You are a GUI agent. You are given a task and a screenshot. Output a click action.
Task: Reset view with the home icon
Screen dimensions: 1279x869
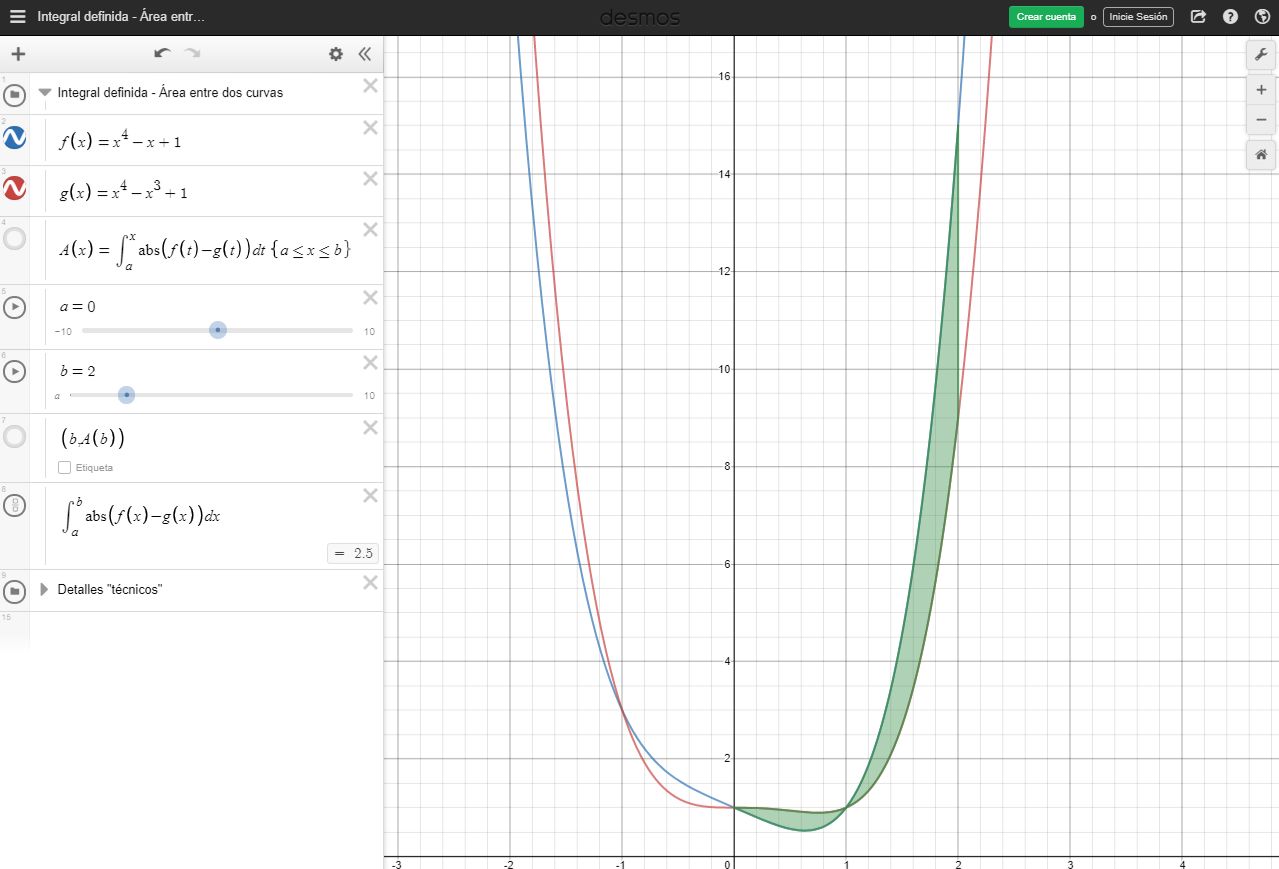[1261, 155]
